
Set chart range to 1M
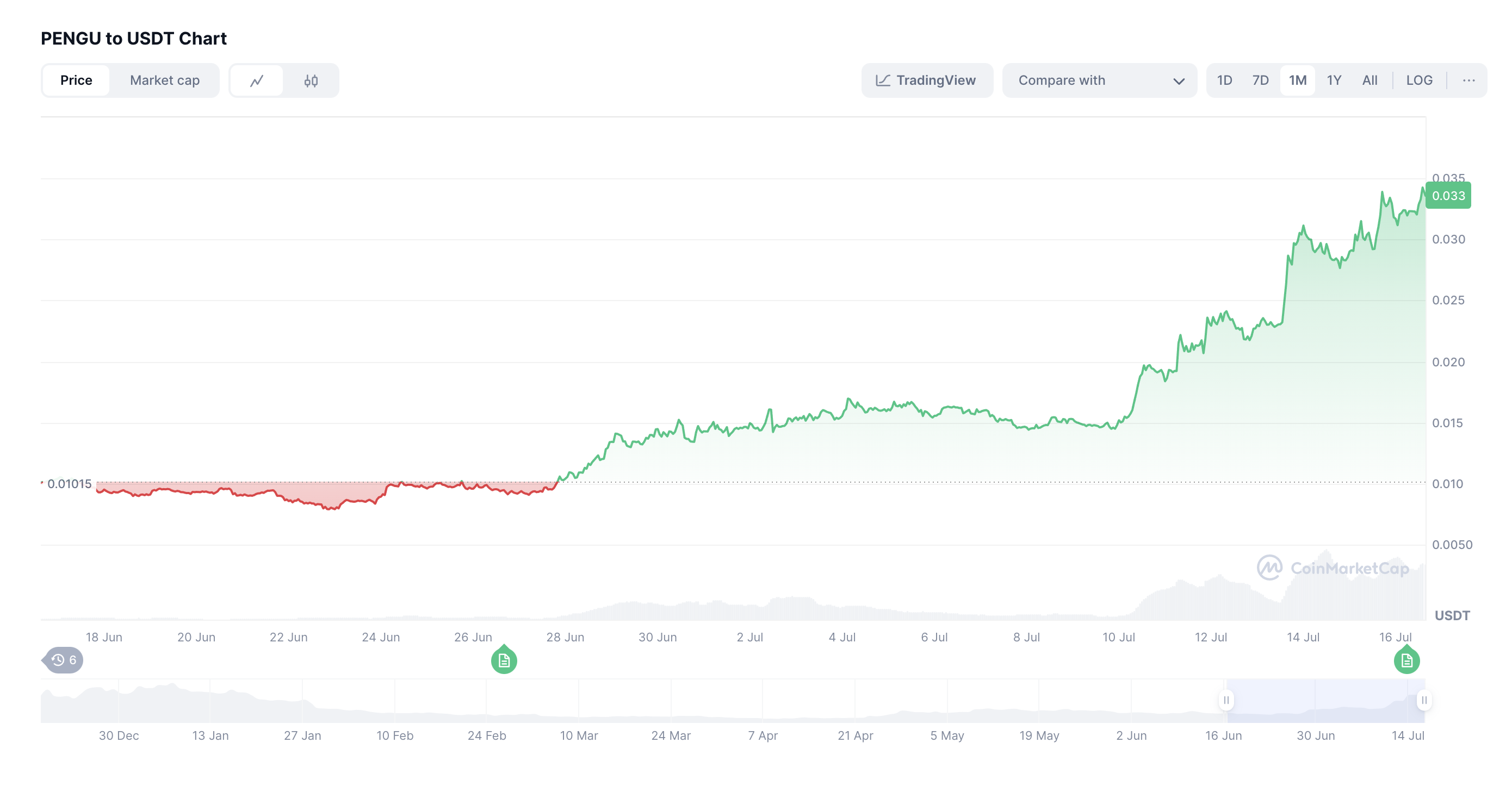pos(1297,80)
